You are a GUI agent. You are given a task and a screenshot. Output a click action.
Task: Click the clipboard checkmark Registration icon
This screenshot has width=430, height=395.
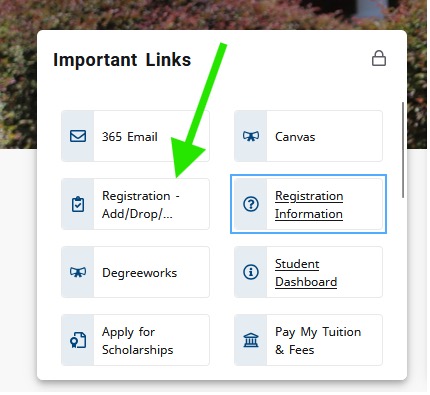(78, 204)
